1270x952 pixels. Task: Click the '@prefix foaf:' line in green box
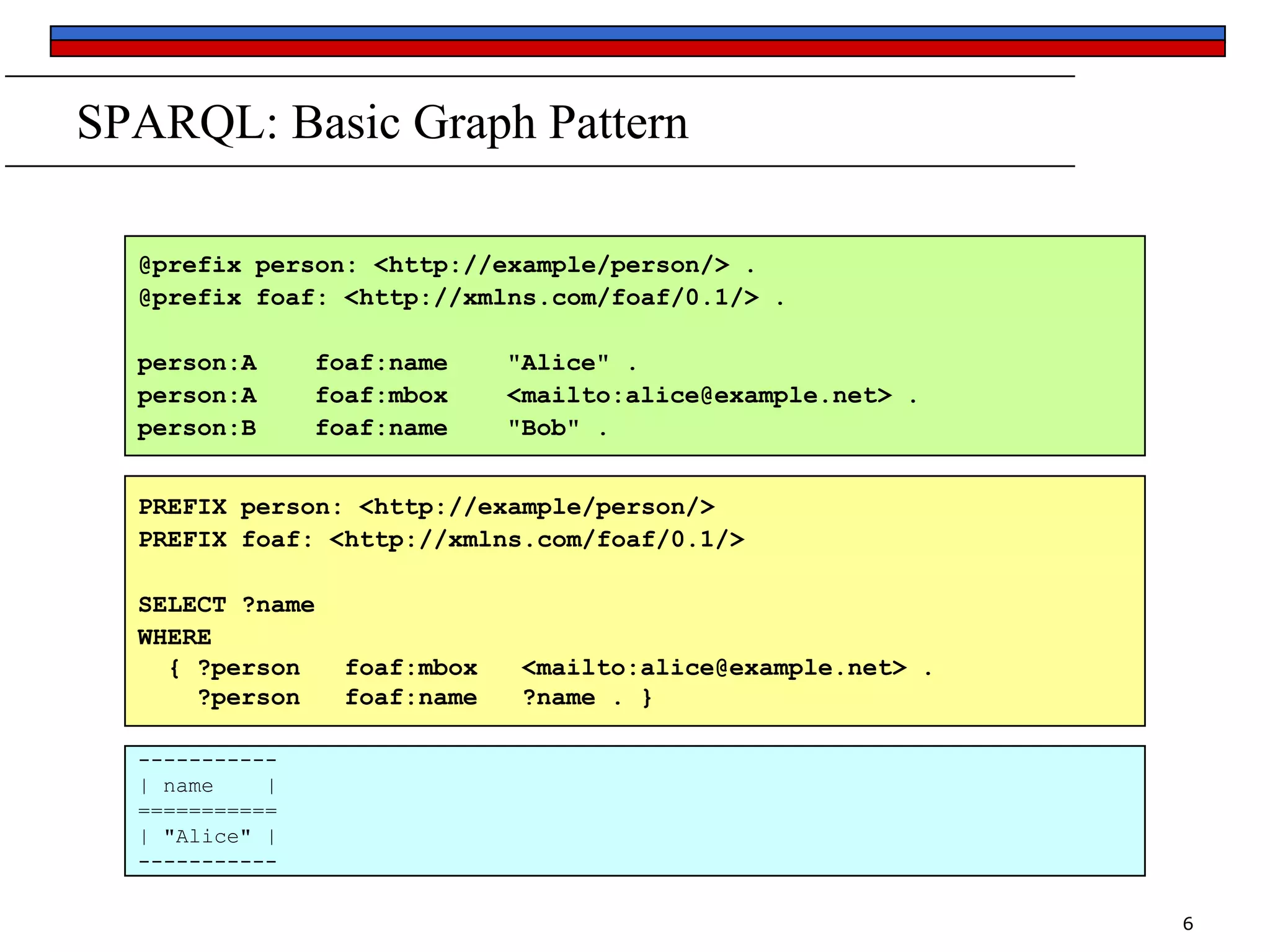[462, 298]
